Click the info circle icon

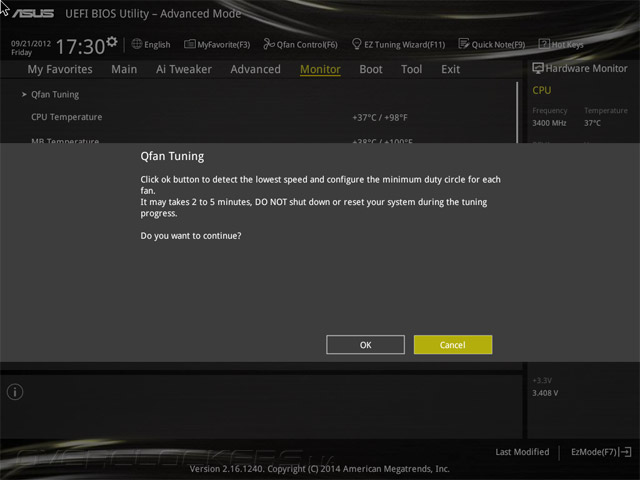pyautogui.click(x=15, y=392)
